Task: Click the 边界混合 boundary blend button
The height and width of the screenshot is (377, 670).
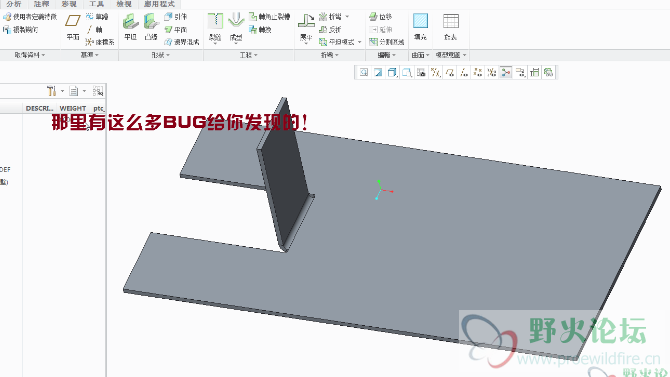Action: pyautogui.click(x=182, y=42)
